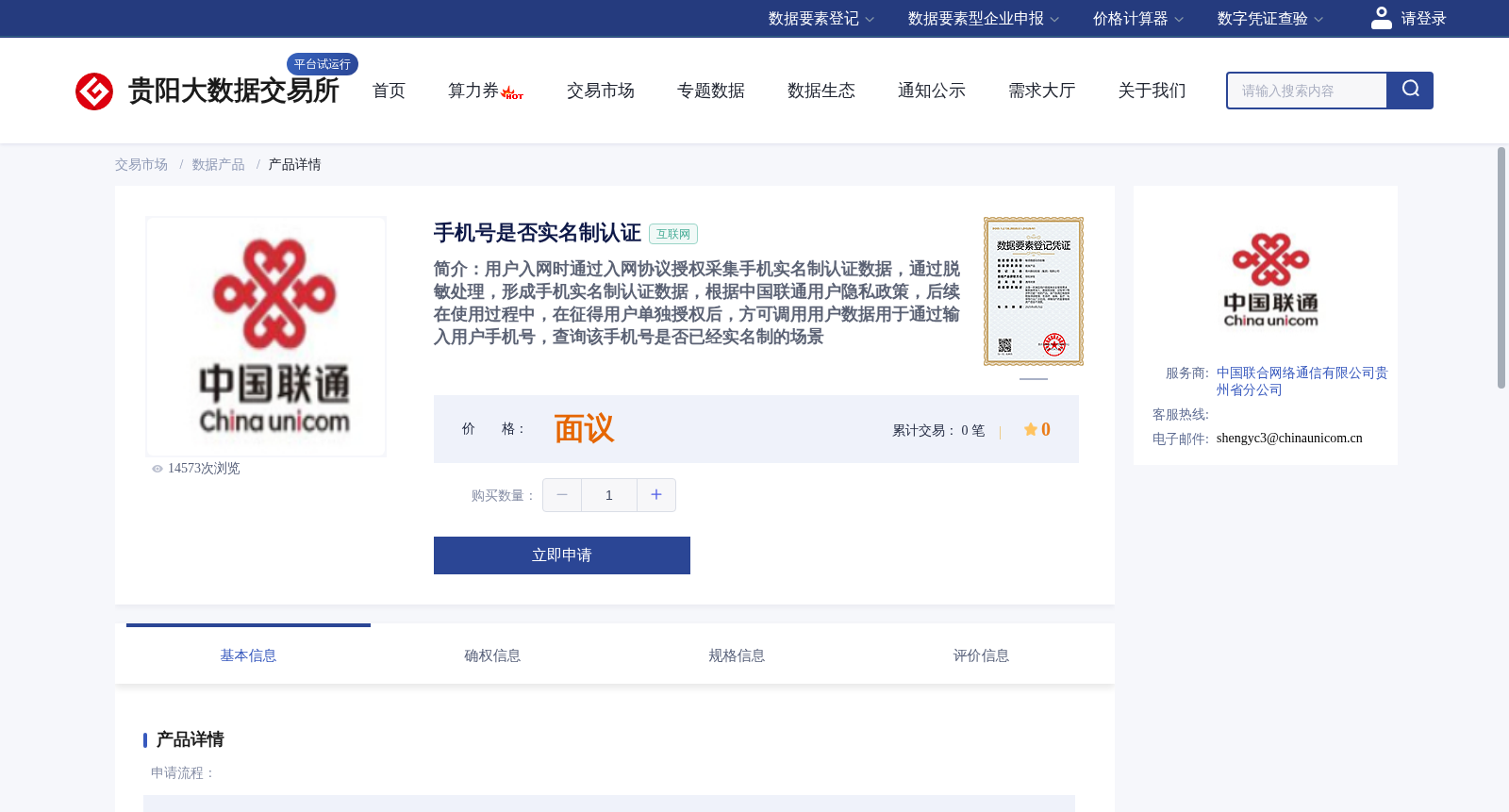1509x812 pixels.
Task: Click the HOT badge beside 算力券
Action: (x=512, y=93)
